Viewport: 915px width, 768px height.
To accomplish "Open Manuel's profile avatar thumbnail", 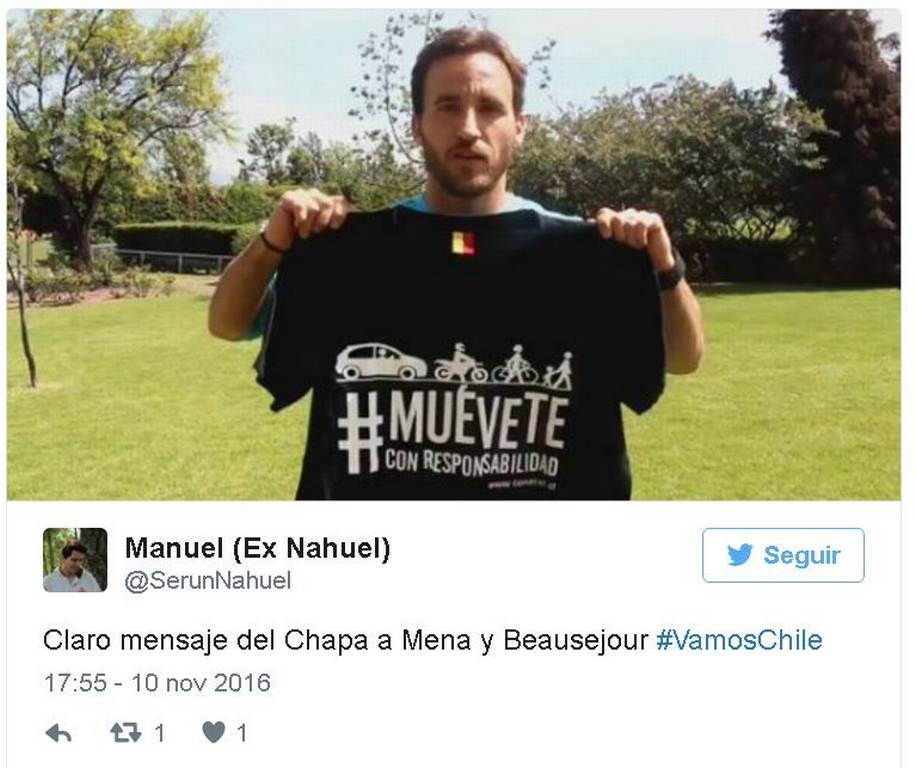I will 75,560.
